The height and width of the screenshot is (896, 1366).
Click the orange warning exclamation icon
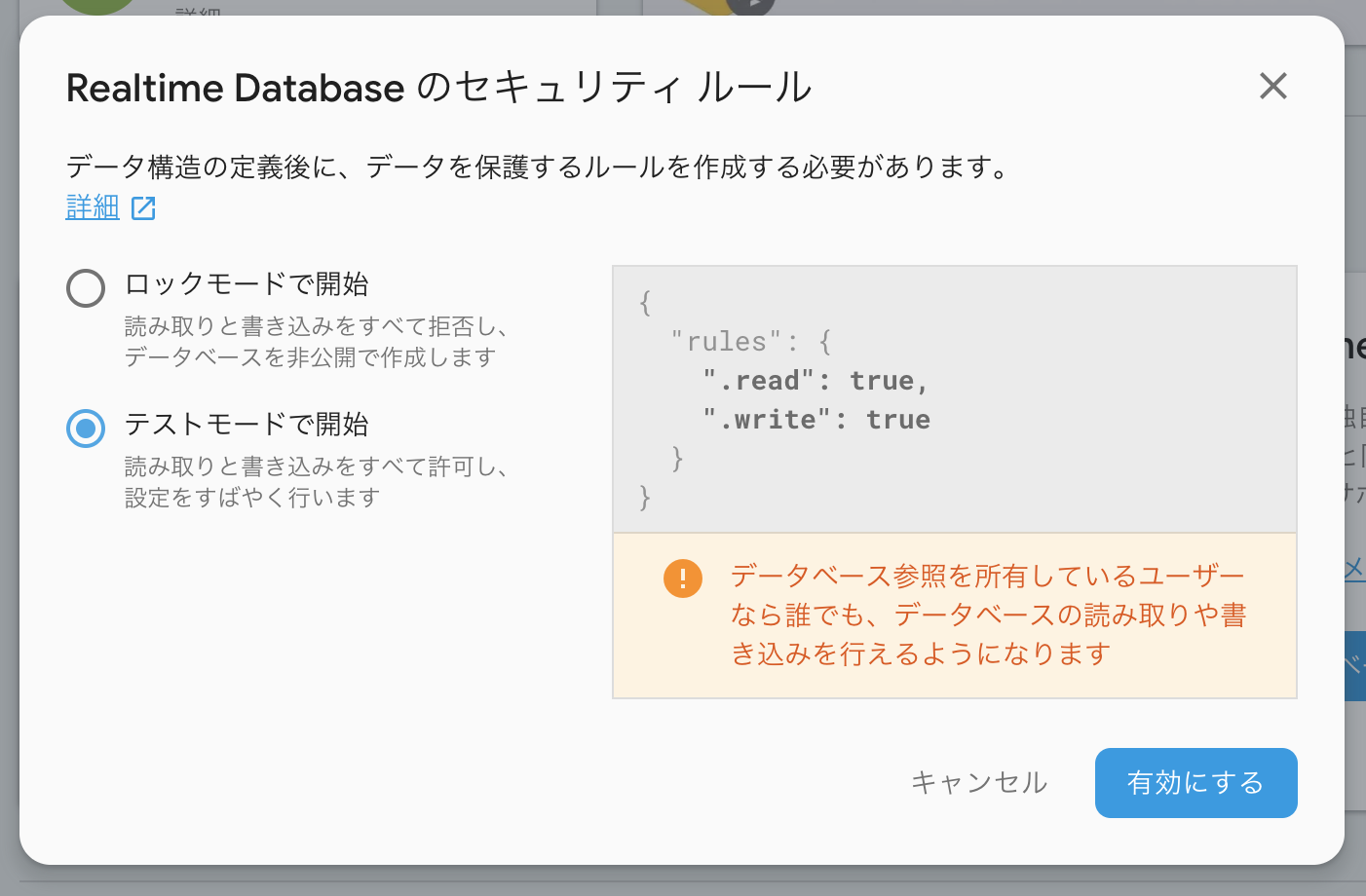click(x=683, y=579)
